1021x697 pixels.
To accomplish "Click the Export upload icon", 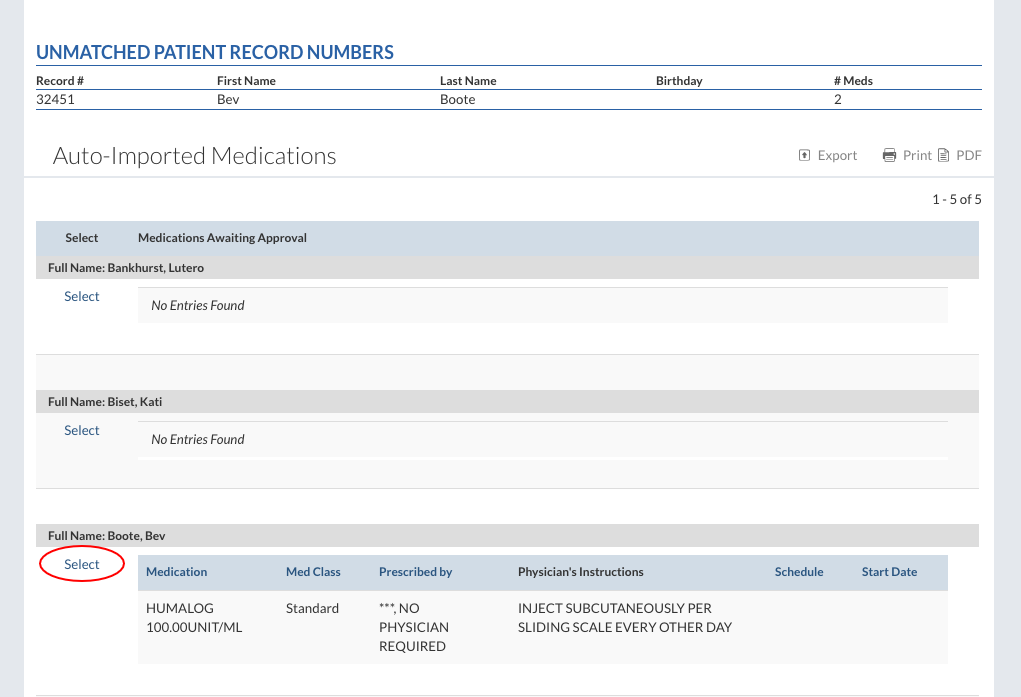I will click(x=804, y=155).
